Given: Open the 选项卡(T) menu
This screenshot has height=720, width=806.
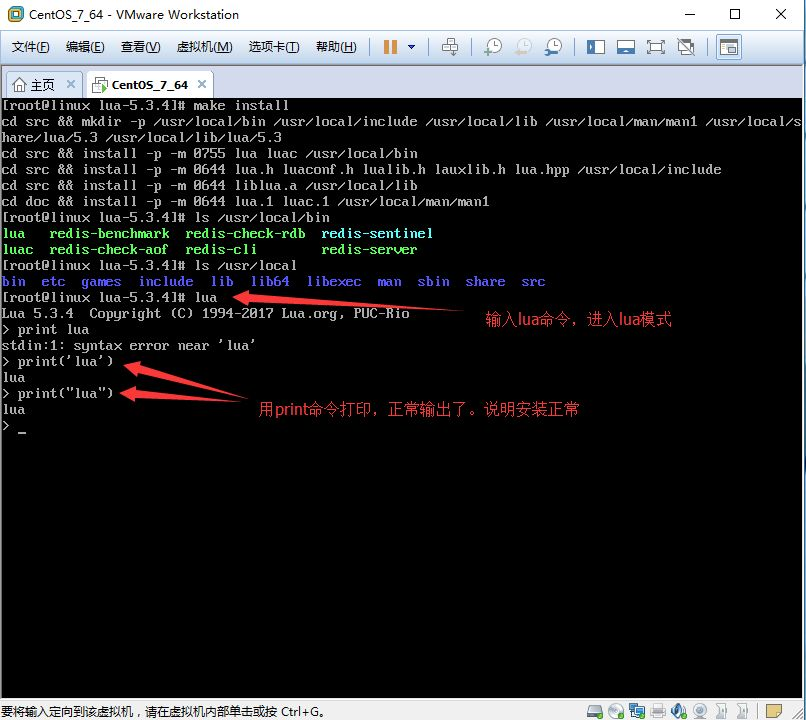Looking at the screenshot, I should 274,47.
